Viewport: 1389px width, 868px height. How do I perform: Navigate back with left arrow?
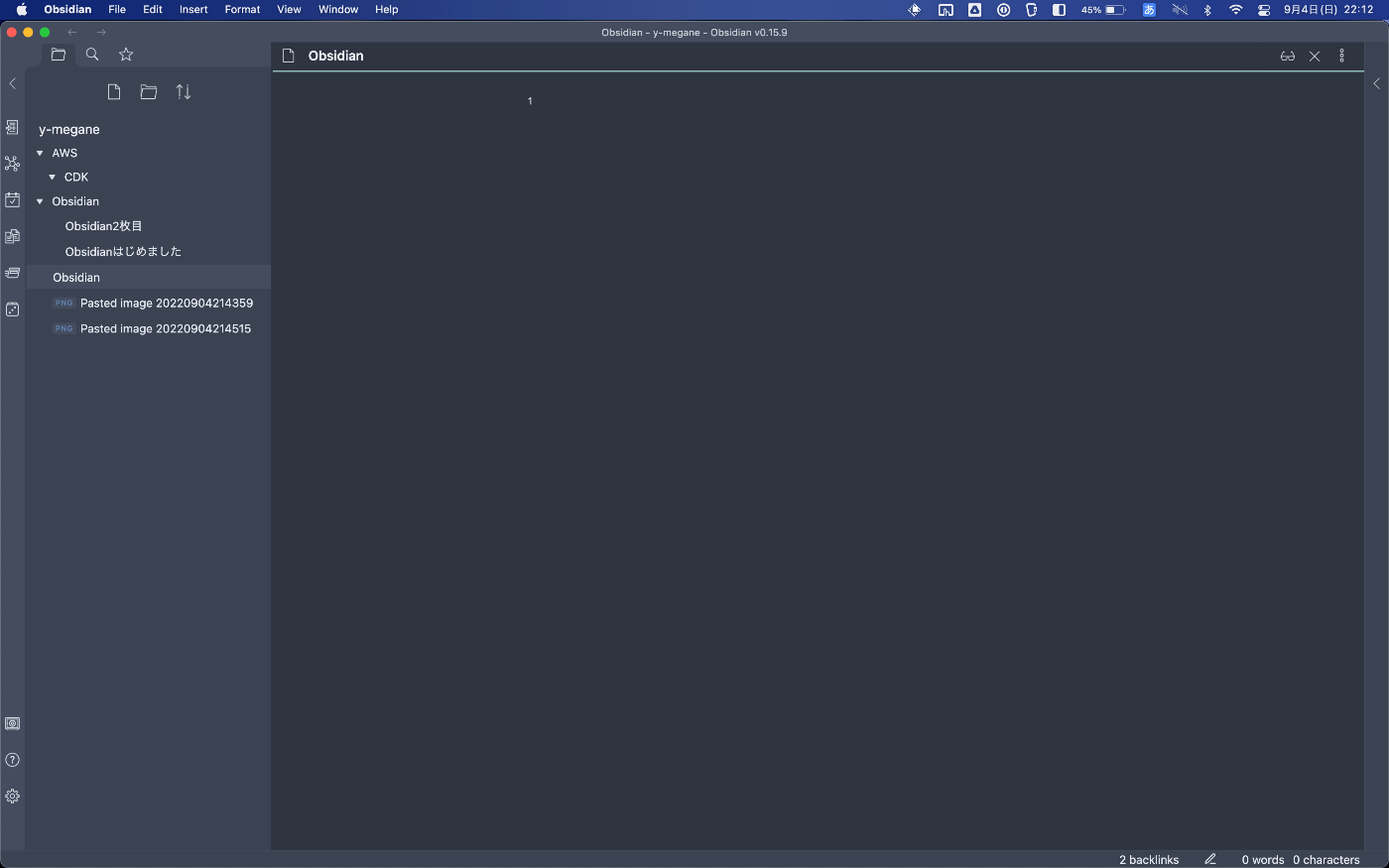[72, 32]
